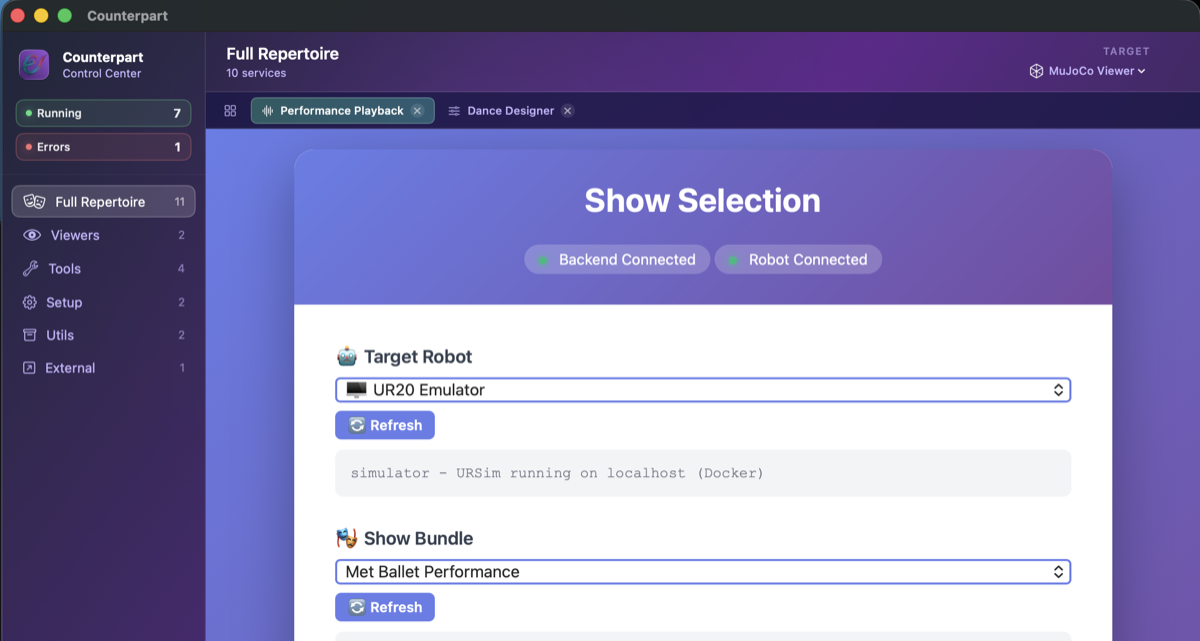Open the Target Robot dropdown
Screen dimensions: 1200x641
tap(703, 390)
